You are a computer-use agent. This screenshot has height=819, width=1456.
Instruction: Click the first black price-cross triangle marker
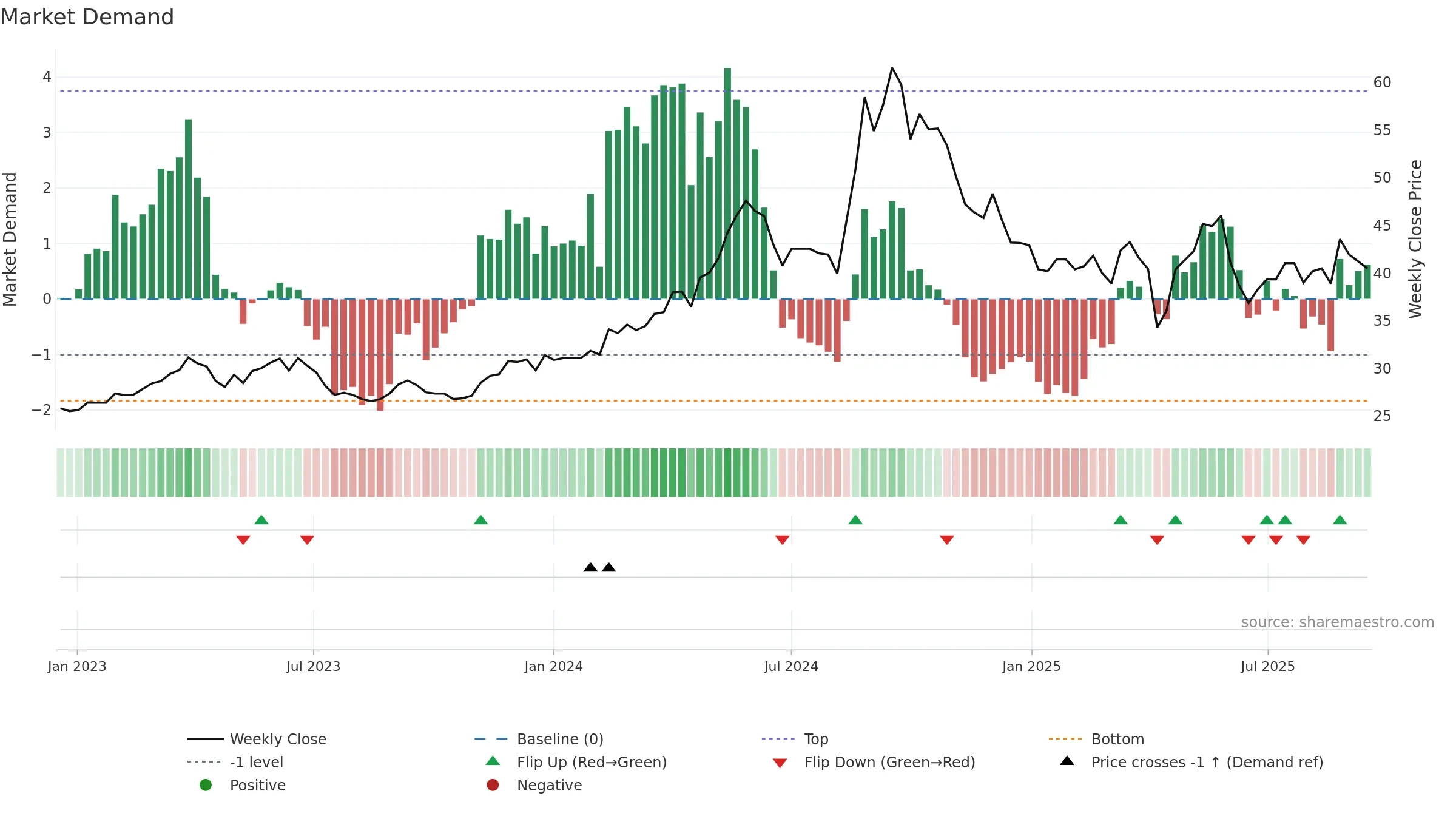pos(590,567)
